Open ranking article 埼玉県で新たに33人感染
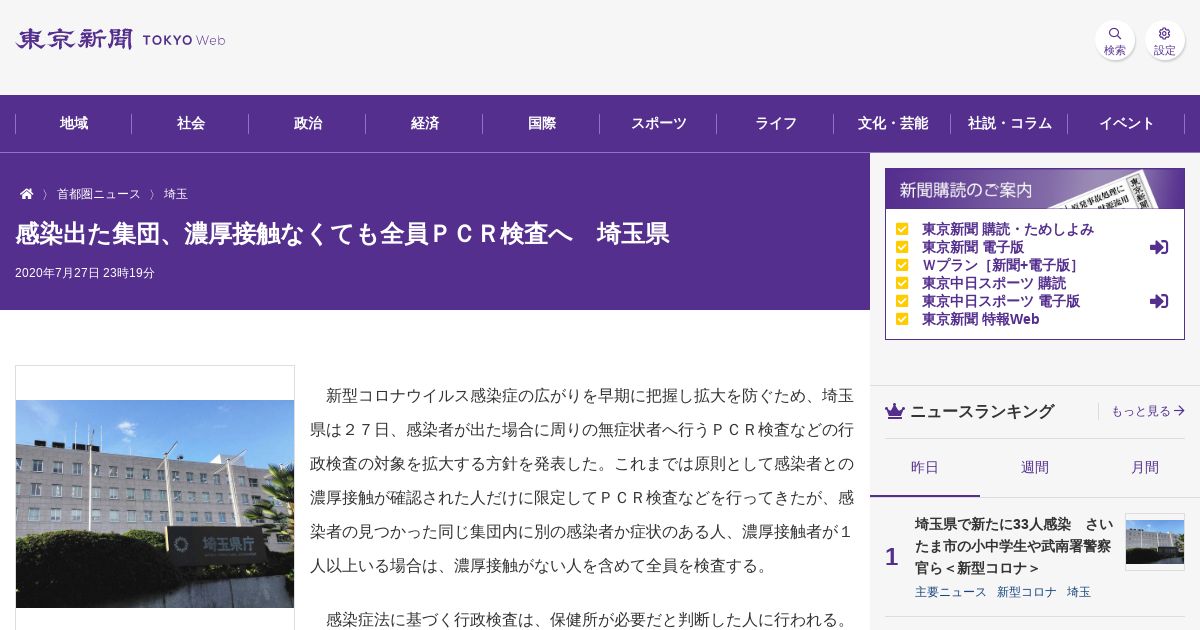 [1013, 546]
